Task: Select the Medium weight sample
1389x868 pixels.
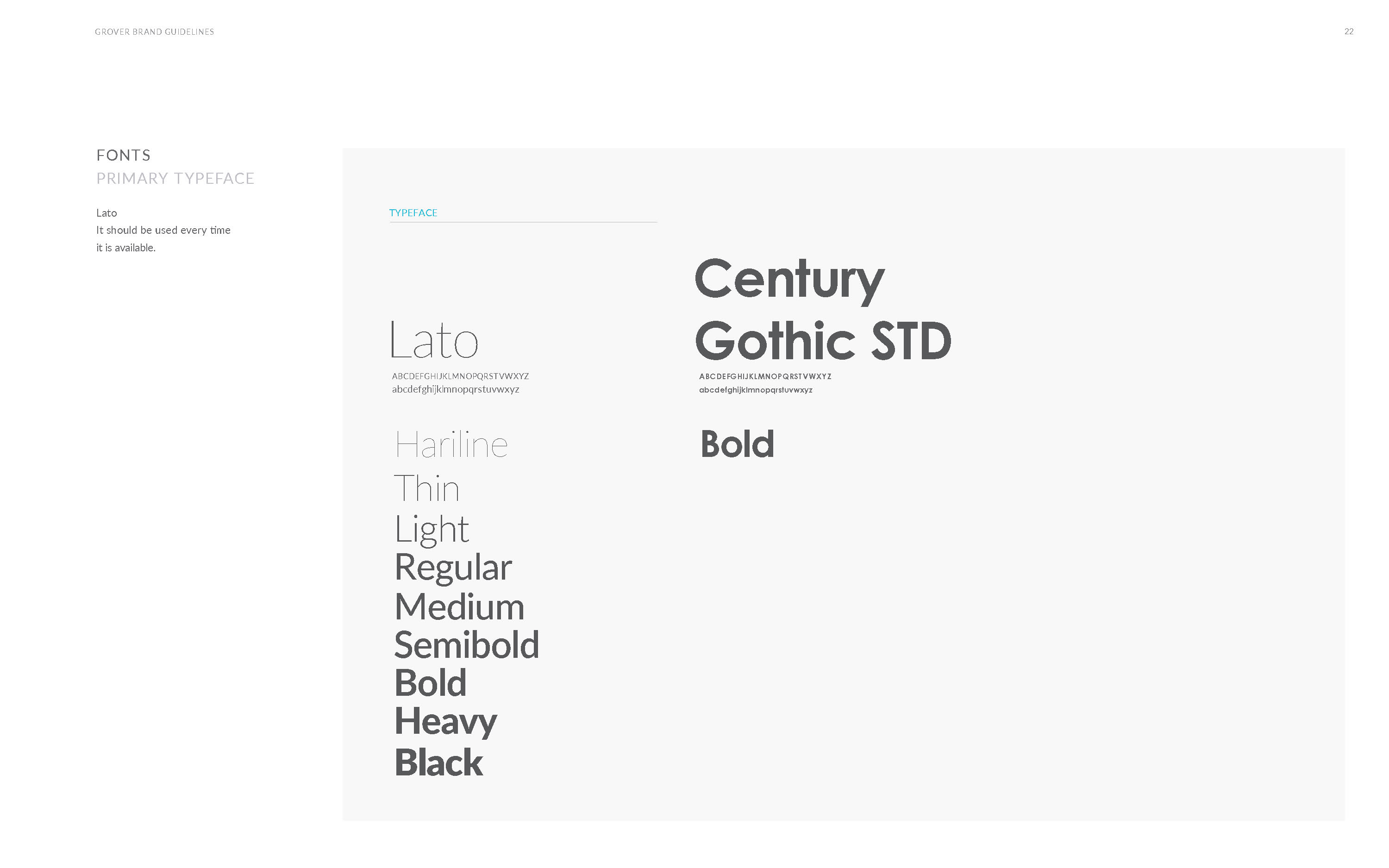Action: [459, 606]
